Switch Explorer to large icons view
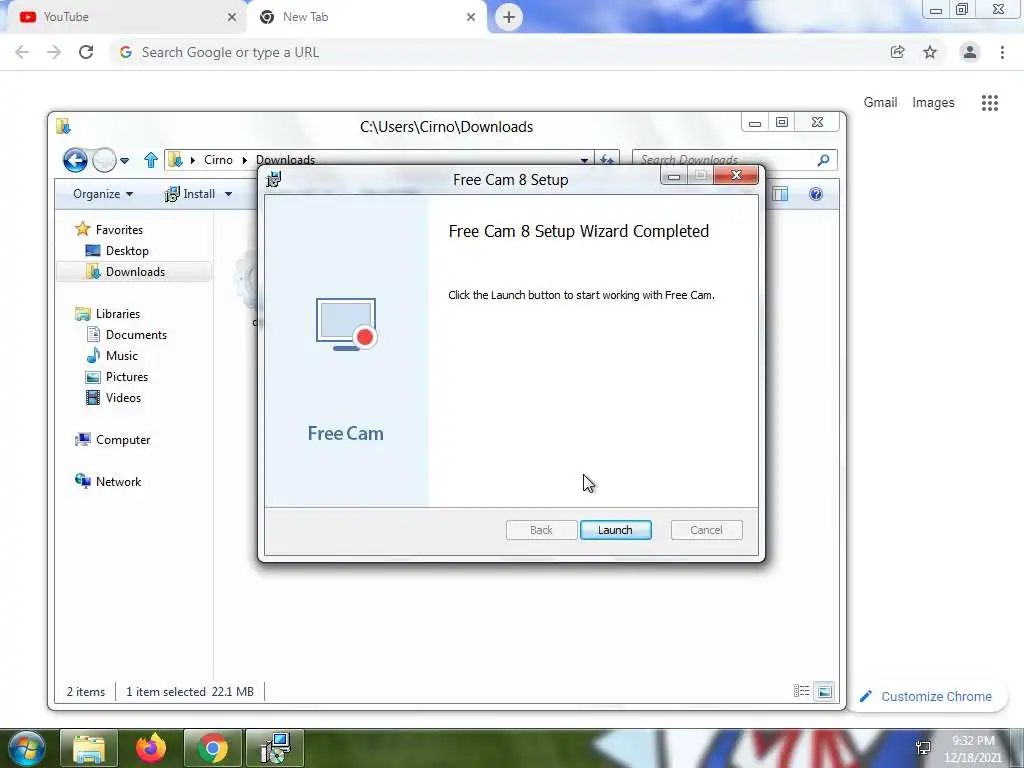Viewport: 1024px width, 768px height. click(x=825, y=691)
